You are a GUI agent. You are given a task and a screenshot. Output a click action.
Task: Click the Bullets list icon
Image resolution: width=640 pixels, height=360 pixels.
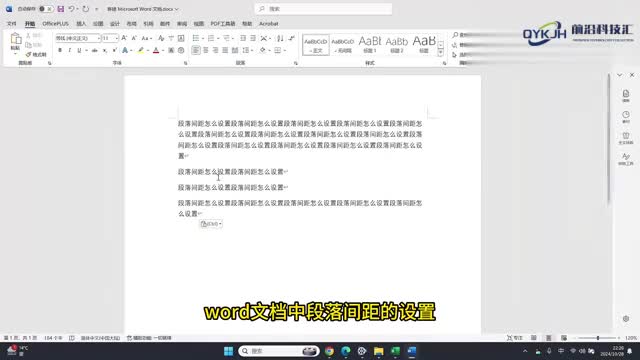pos(196,38)
